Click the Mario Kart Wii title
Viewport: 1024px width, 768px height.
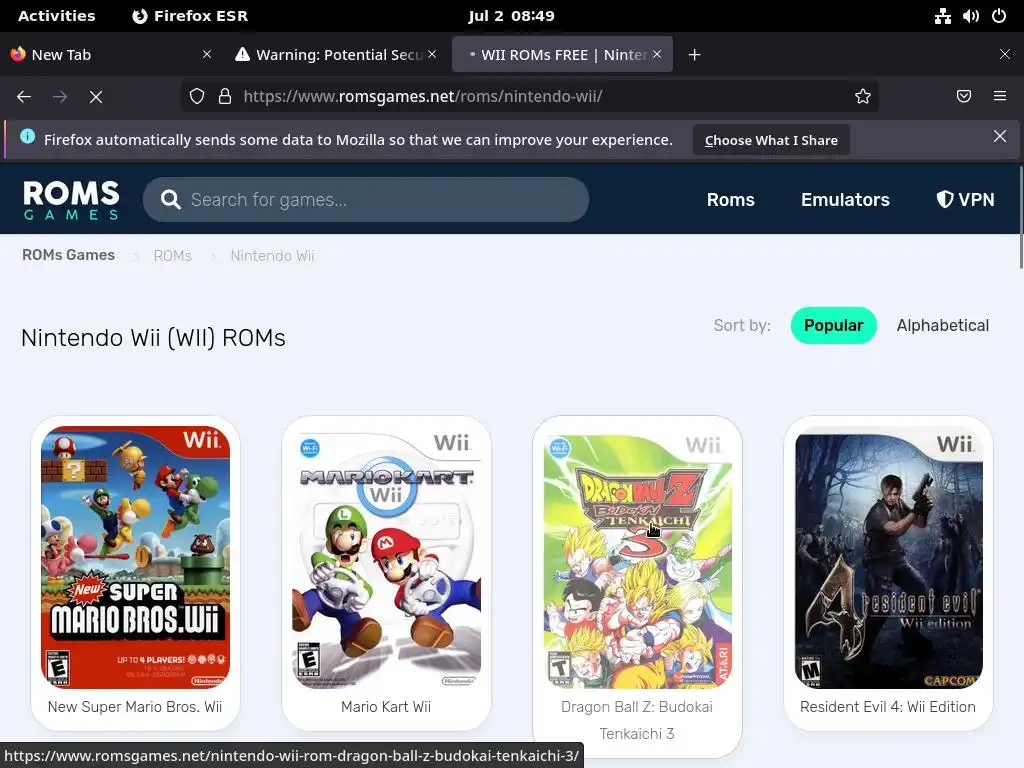click(x=386, y=707)
